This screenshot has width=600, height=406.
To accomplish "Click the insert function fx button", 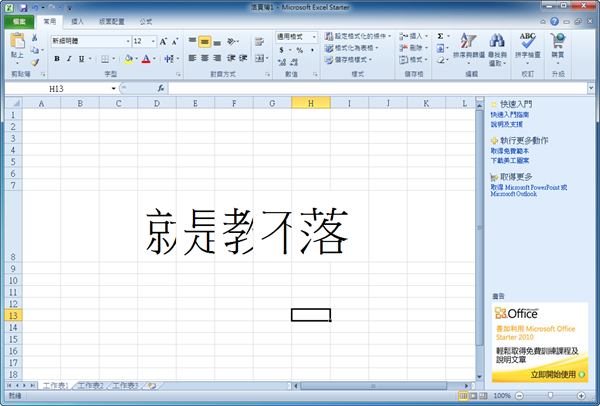I will click(161, 88).
